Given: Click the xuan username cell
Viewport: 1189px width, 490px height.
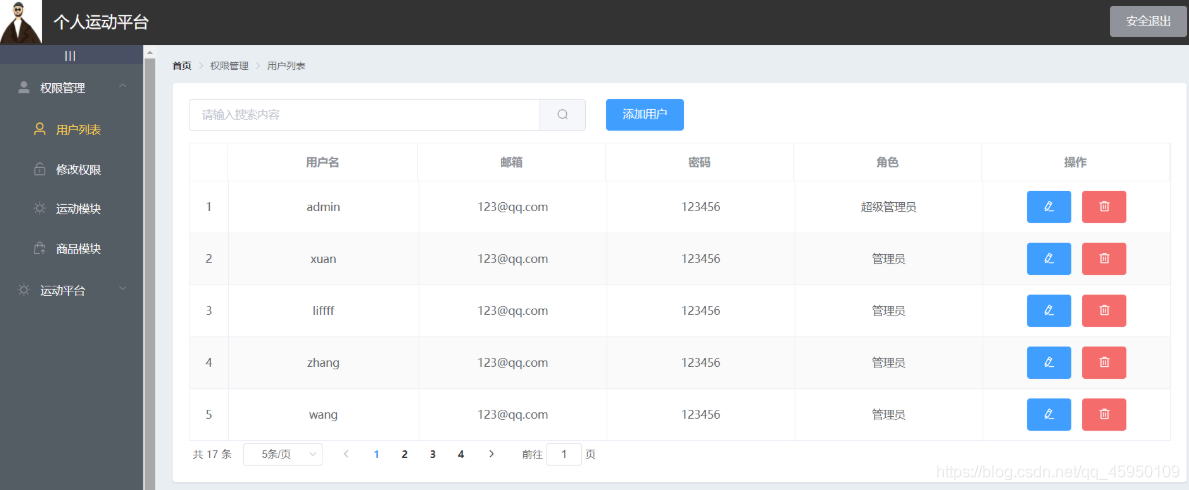Looking at the screenshot, I should pos(323,259).
